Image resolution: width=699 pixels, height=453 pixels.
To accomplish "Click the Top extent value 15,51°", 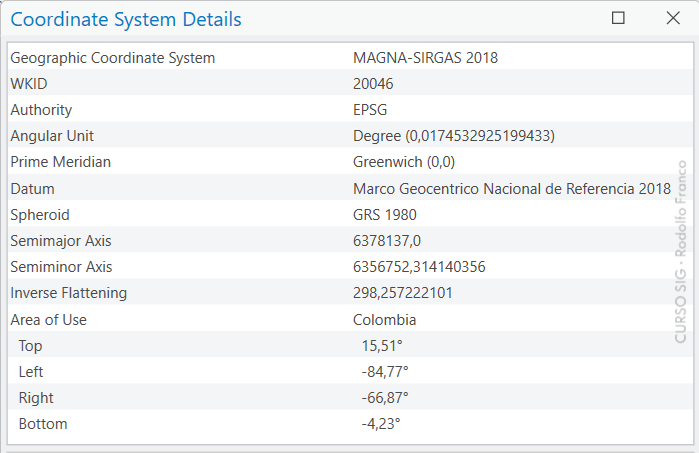I will 381,346.
